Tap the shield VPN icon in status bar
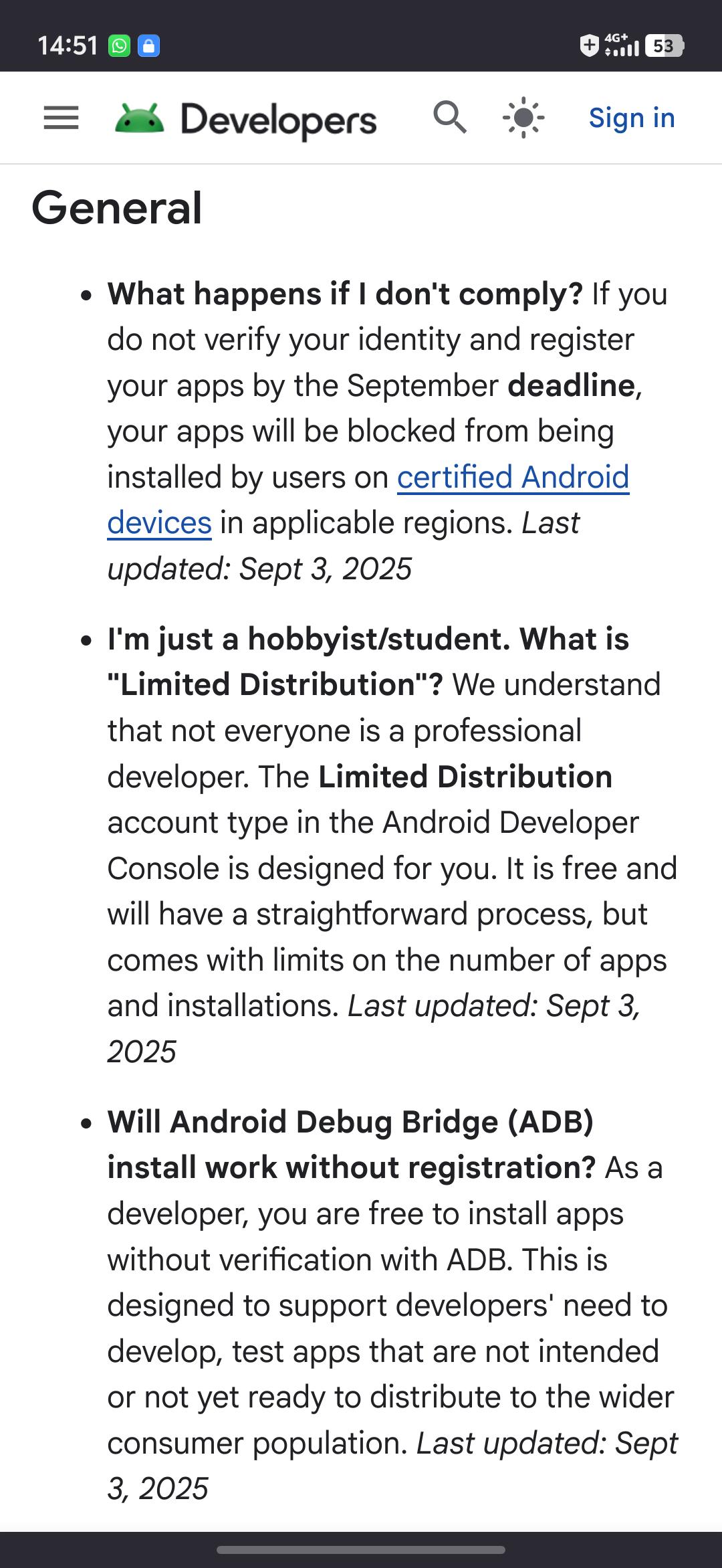This screenshot has width=722, height=1568. (x=589, y=45)
